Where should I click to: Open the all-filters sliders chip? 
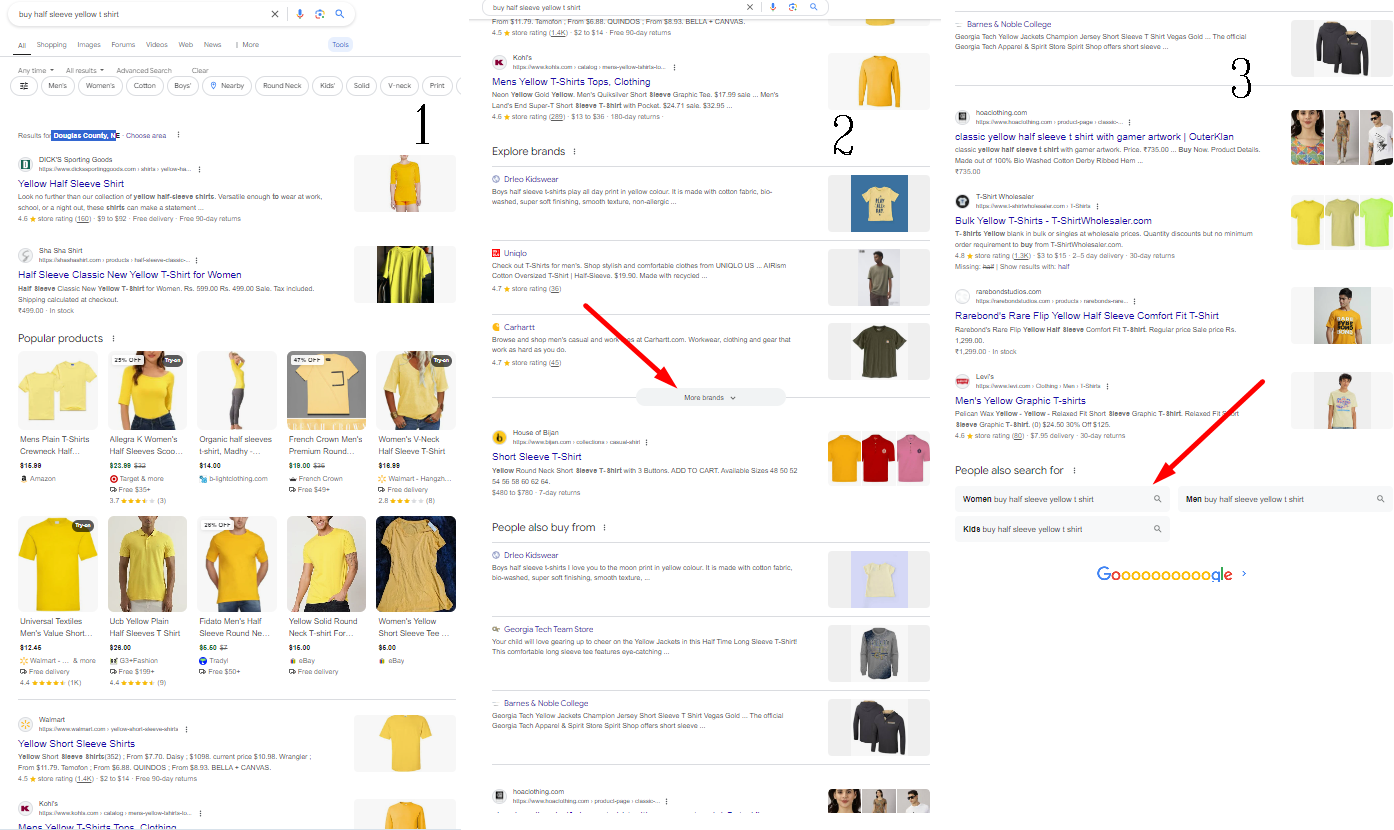tap(24, 86)
